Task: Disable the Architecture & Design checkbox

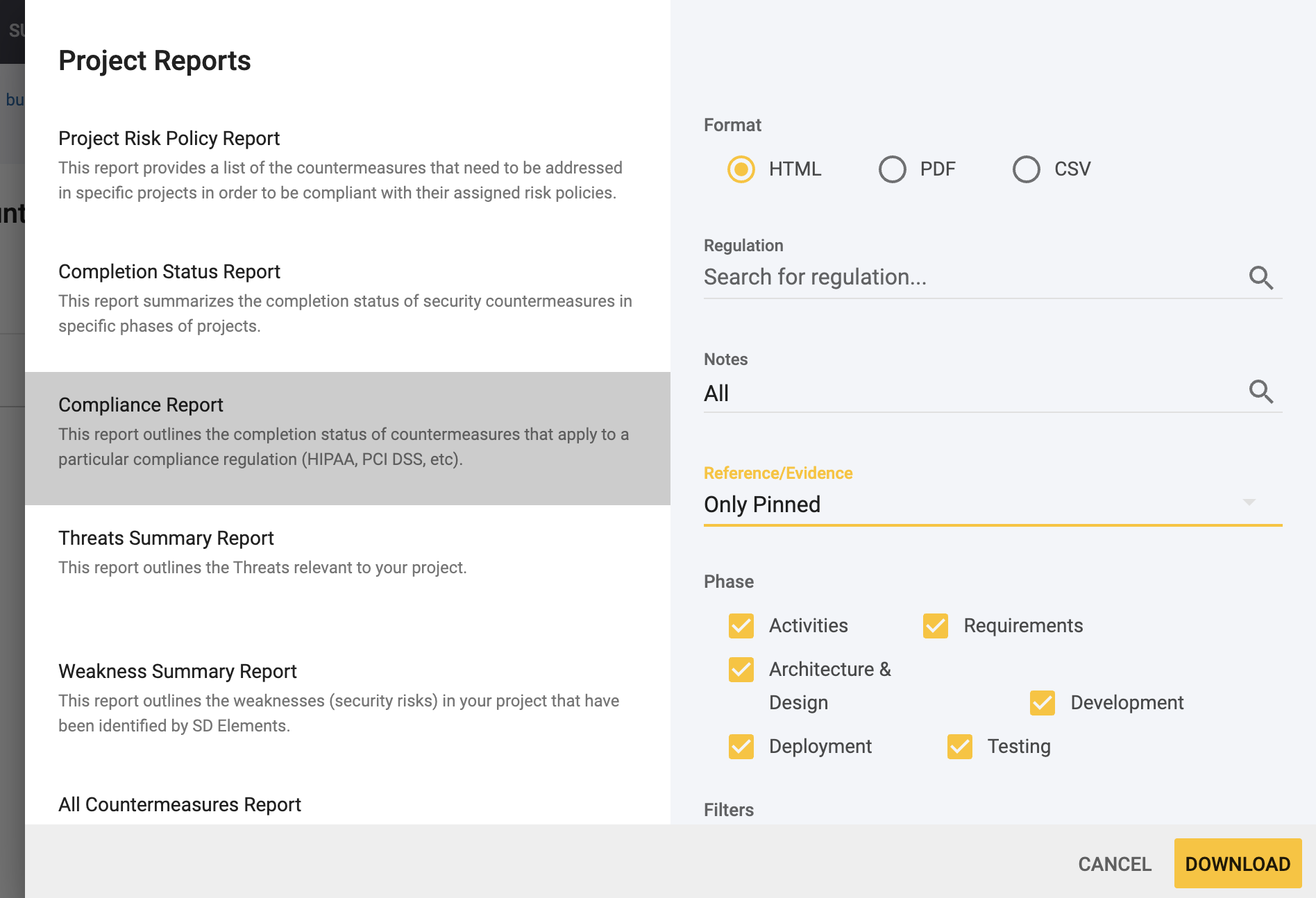Action: [741, 670]
